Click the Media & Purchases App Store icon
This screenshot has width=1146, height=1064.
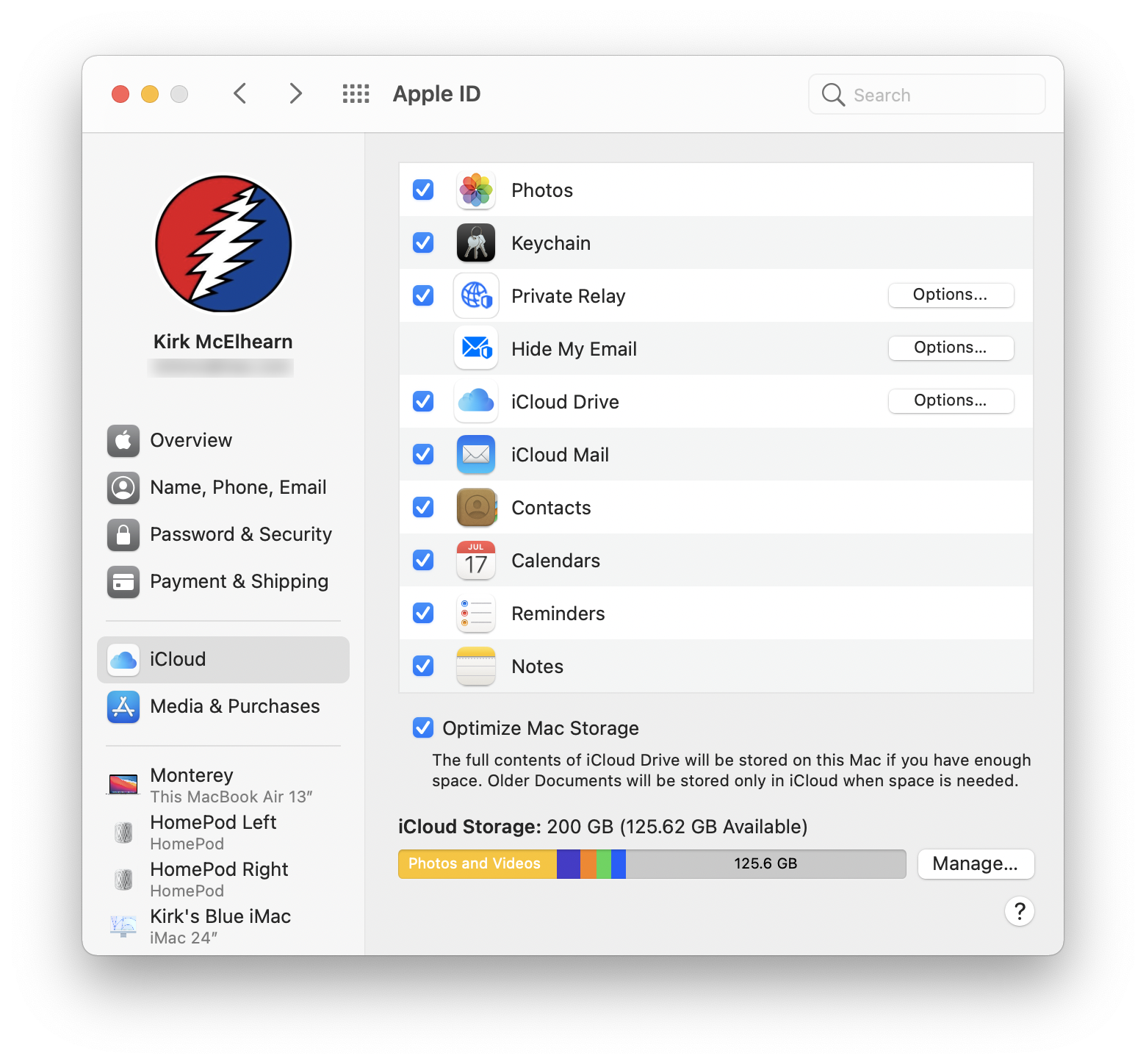click(123, 707)
